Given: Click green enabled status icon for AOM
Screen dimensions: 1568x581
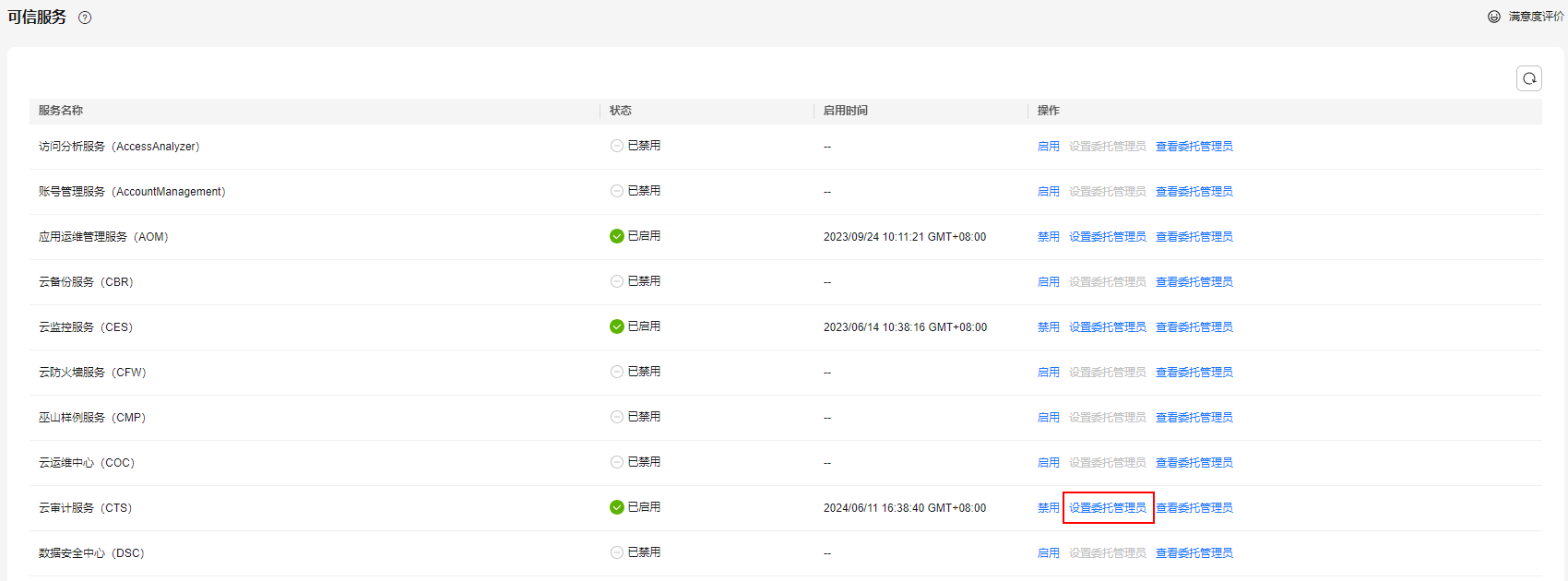Looking at the screenshot, I should [x=617, y=236].
